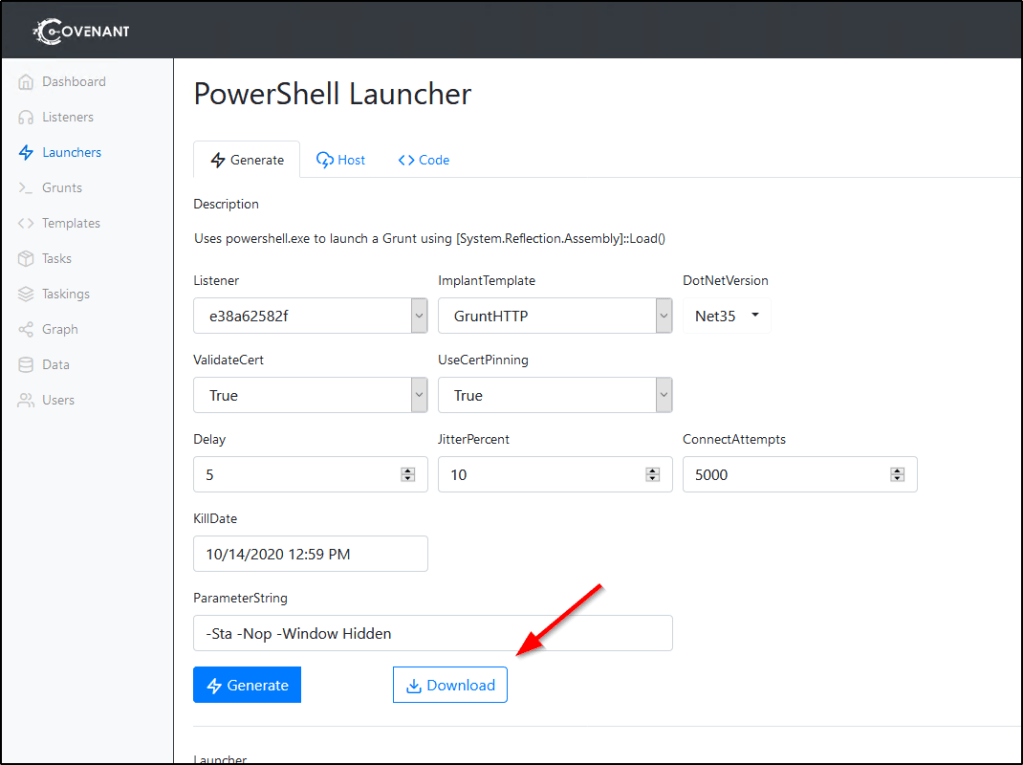Viewport: 1023px width, 765px height.
Task: Expand the Listener dropdown
Action: click(x=310, y=316)
